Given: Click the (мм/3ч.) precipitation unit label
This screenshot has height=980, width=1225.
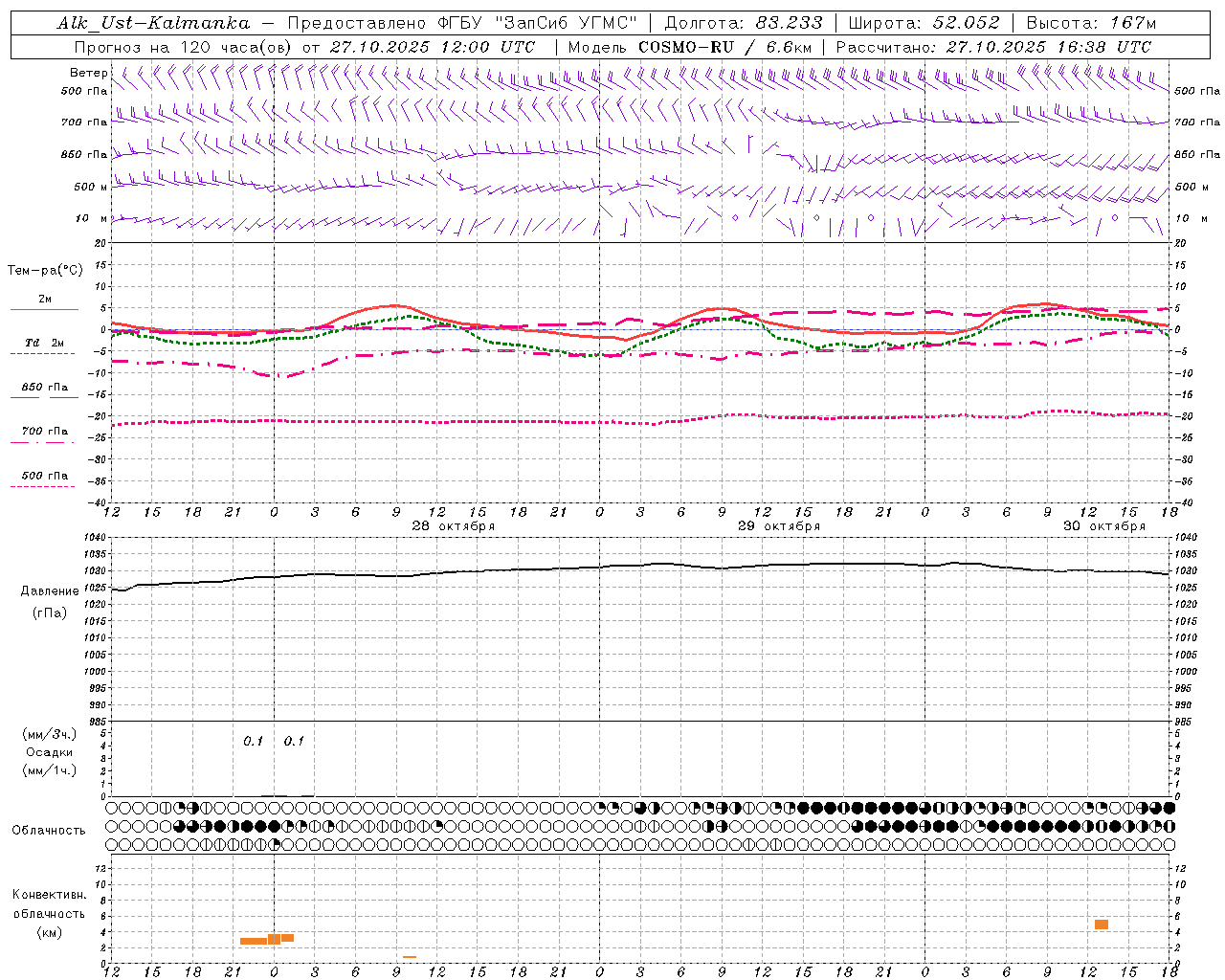Looking at the screenshot, I should [50, 734].
